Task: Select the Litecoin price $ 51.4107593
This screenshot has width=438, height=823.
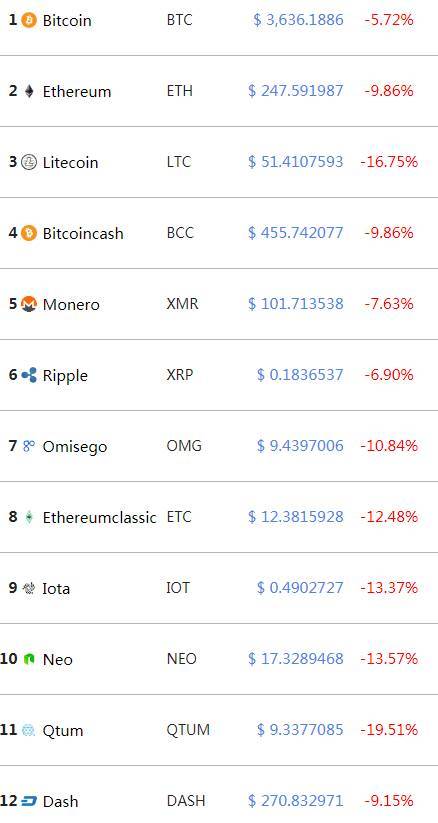Action: pyautogui.click(x=296, y=162)
